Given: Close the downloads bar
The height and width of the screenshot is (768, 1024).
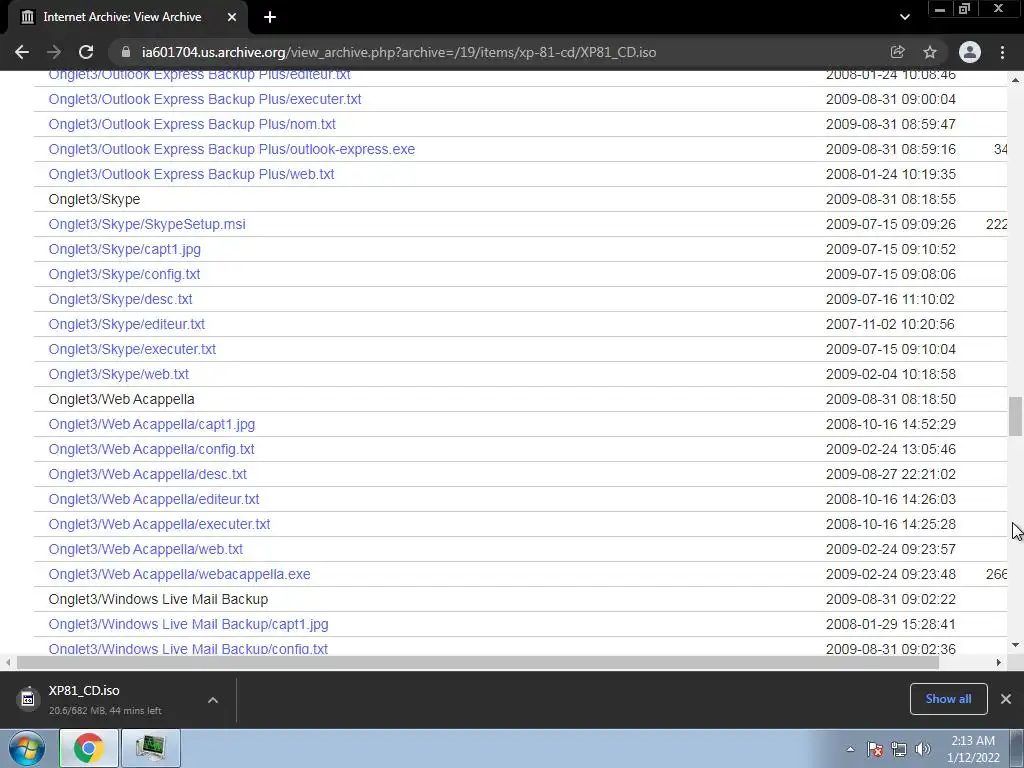Looking at the screenshot, I should point(1006,699).
